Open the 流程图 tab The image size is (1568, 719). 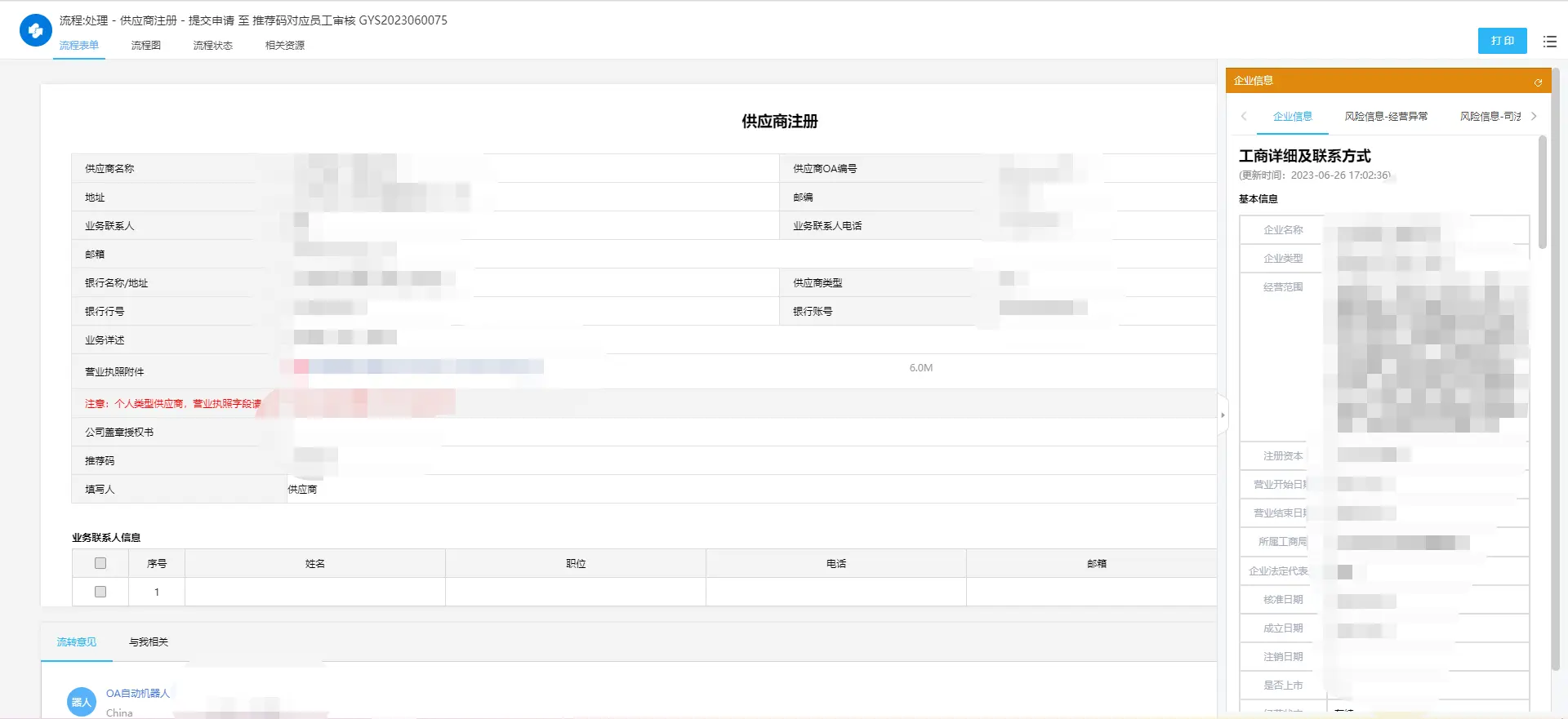(x=146, y=46)
